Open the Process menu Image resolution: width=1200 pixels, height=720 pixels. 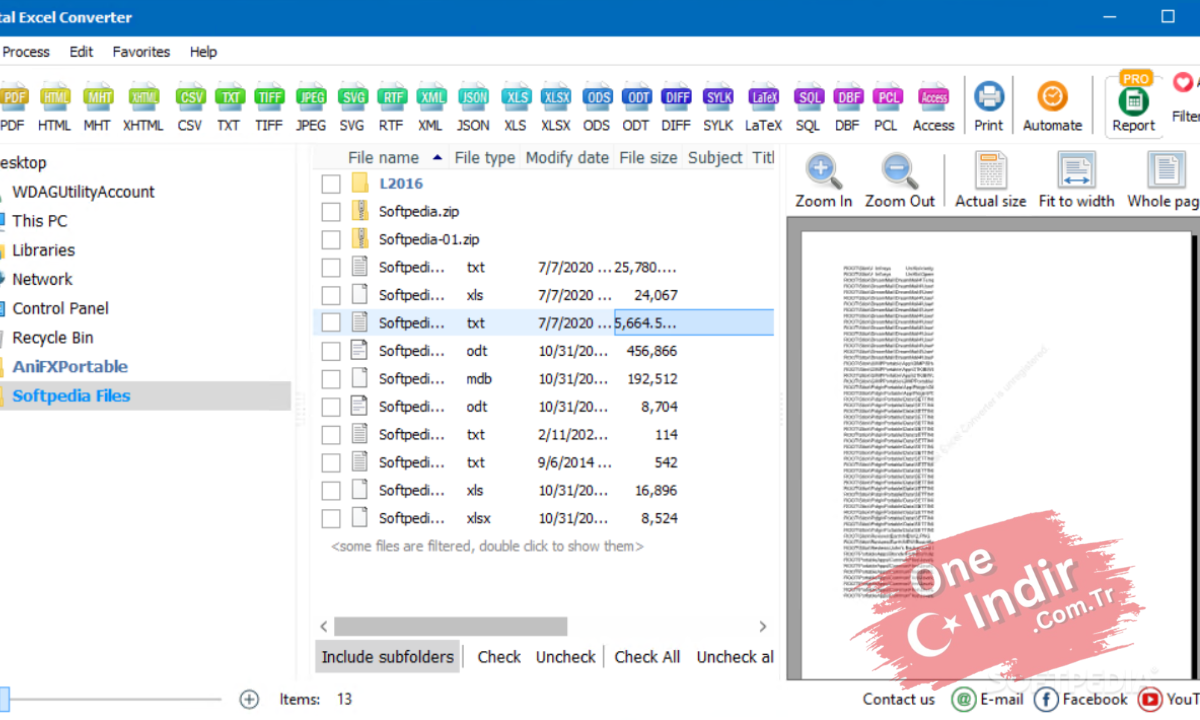[x=25, y=52]
